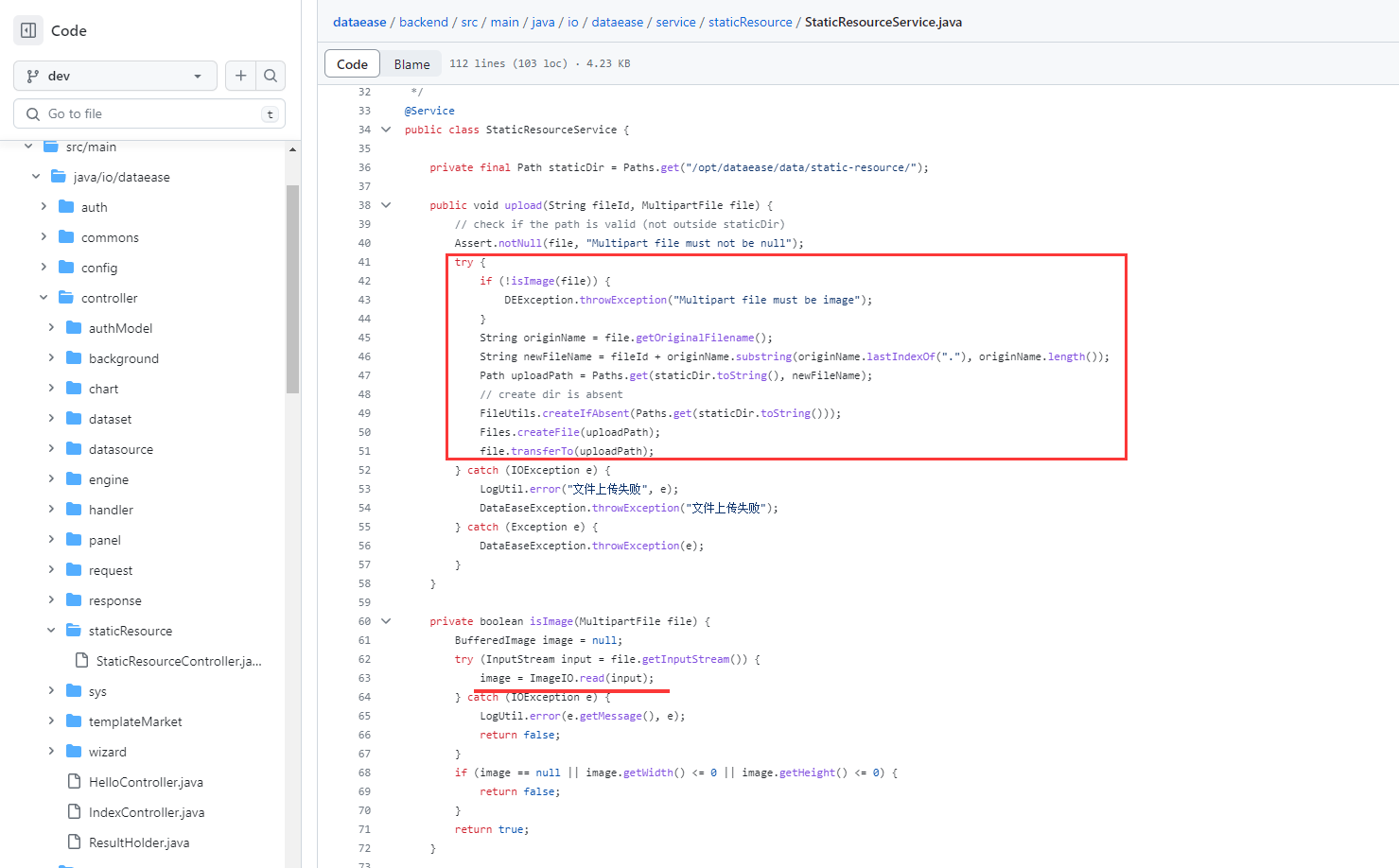Expand the authModel folder chevron
The height and width of the screenshot is (868, 1399).
coord(51,328)
